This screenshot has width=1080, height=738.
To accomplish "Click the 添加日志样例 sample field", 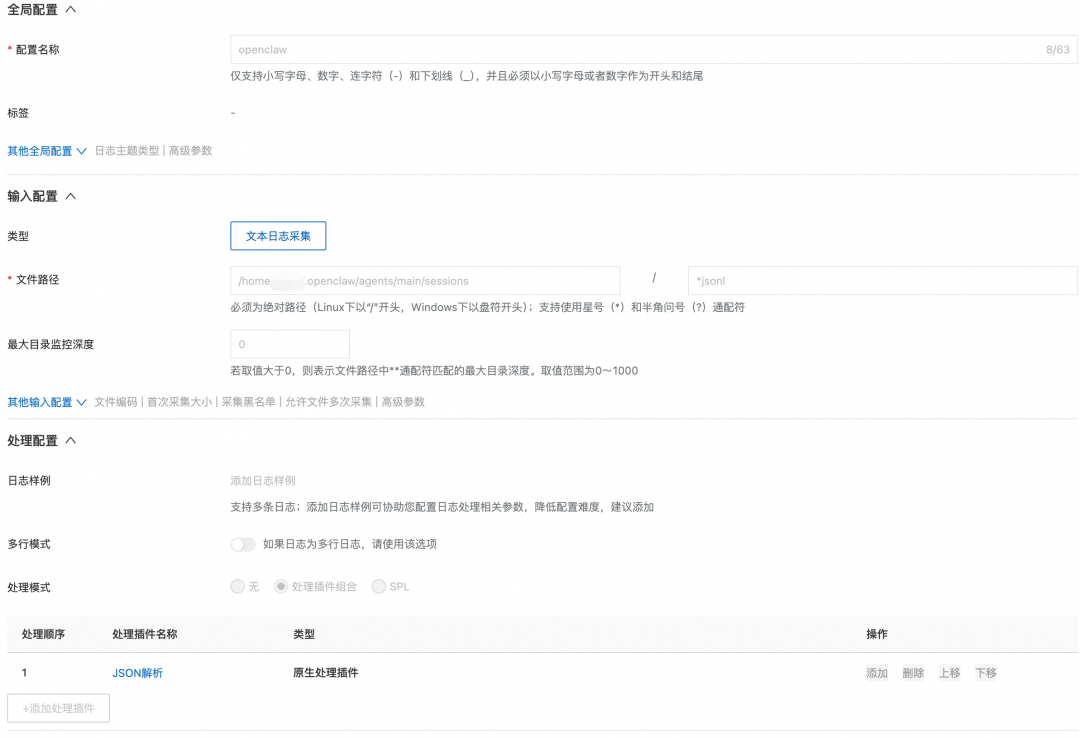I will (x=400, y=480).
